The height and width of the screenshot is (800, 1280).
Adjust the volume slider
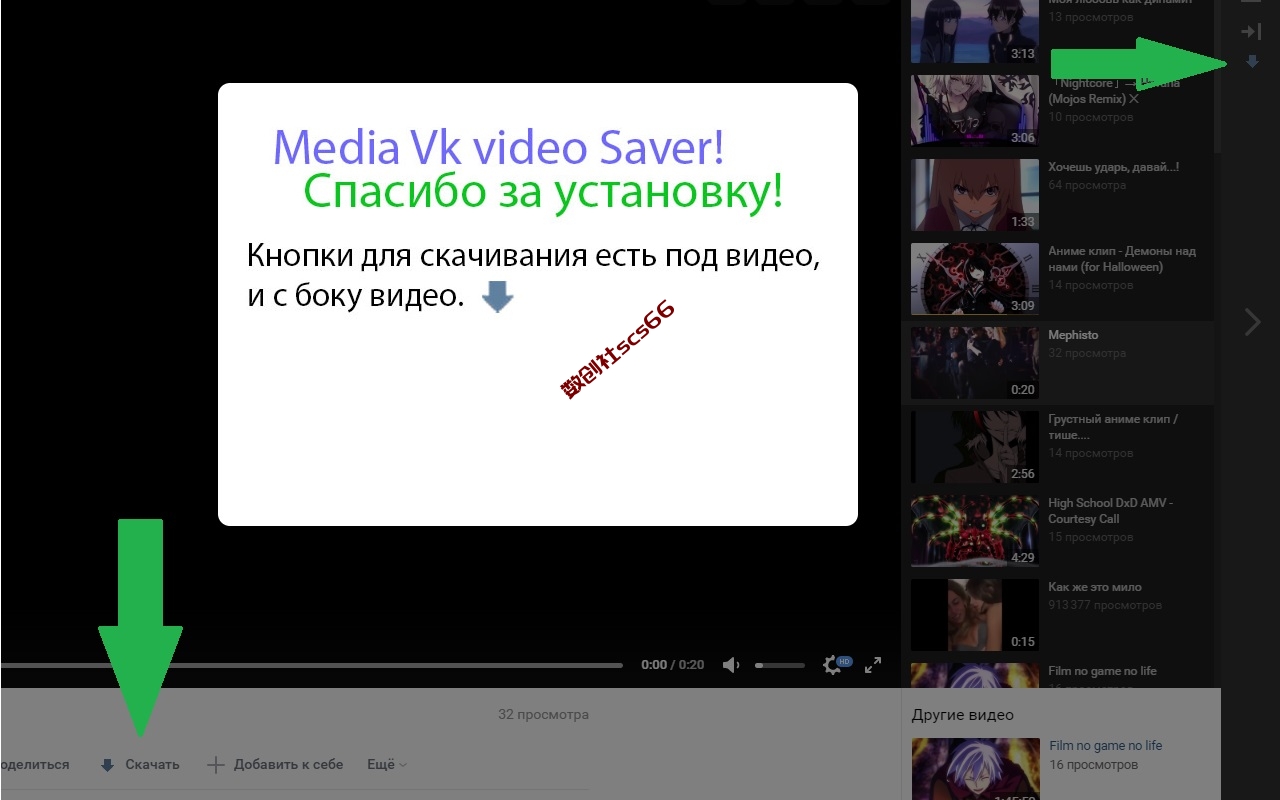pyautogui.click(x=780, y=665)
